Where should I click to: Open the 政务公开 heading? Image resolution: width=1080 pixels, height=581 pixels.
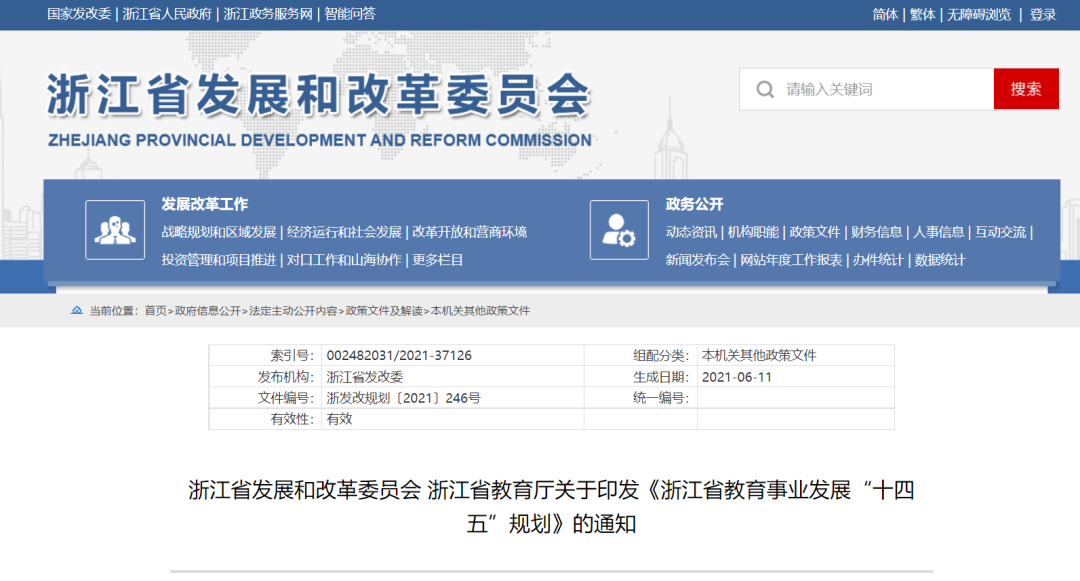694,204
